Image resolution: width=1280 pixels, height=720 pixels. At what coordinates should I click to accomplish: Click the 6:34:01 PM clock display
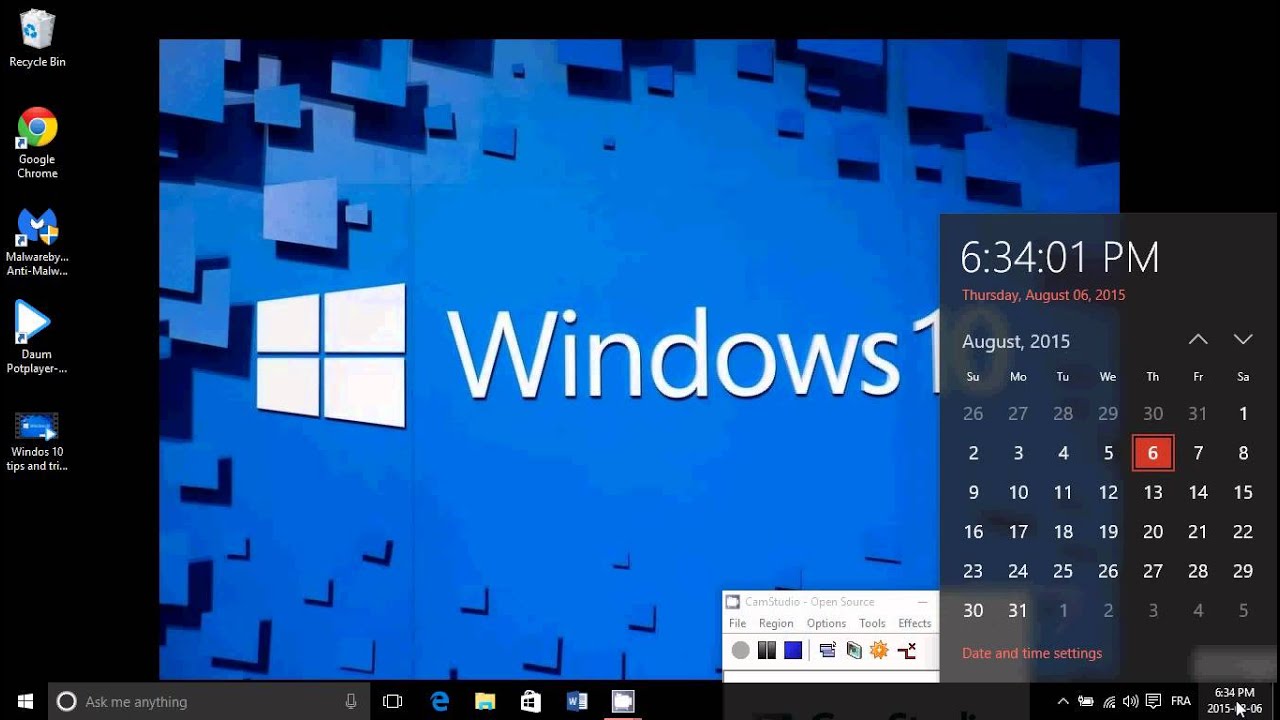pyautogui.click(x=1060, y=258)
